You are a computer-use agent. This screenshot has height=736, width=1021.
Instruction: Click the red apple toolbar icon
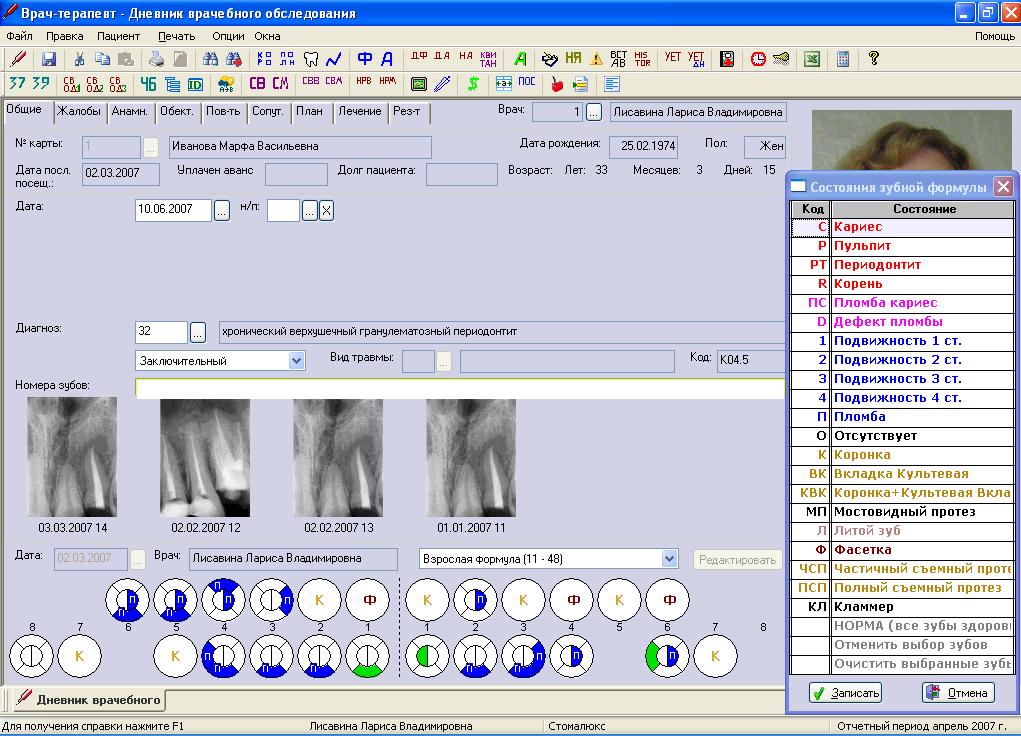coord(557,84)
